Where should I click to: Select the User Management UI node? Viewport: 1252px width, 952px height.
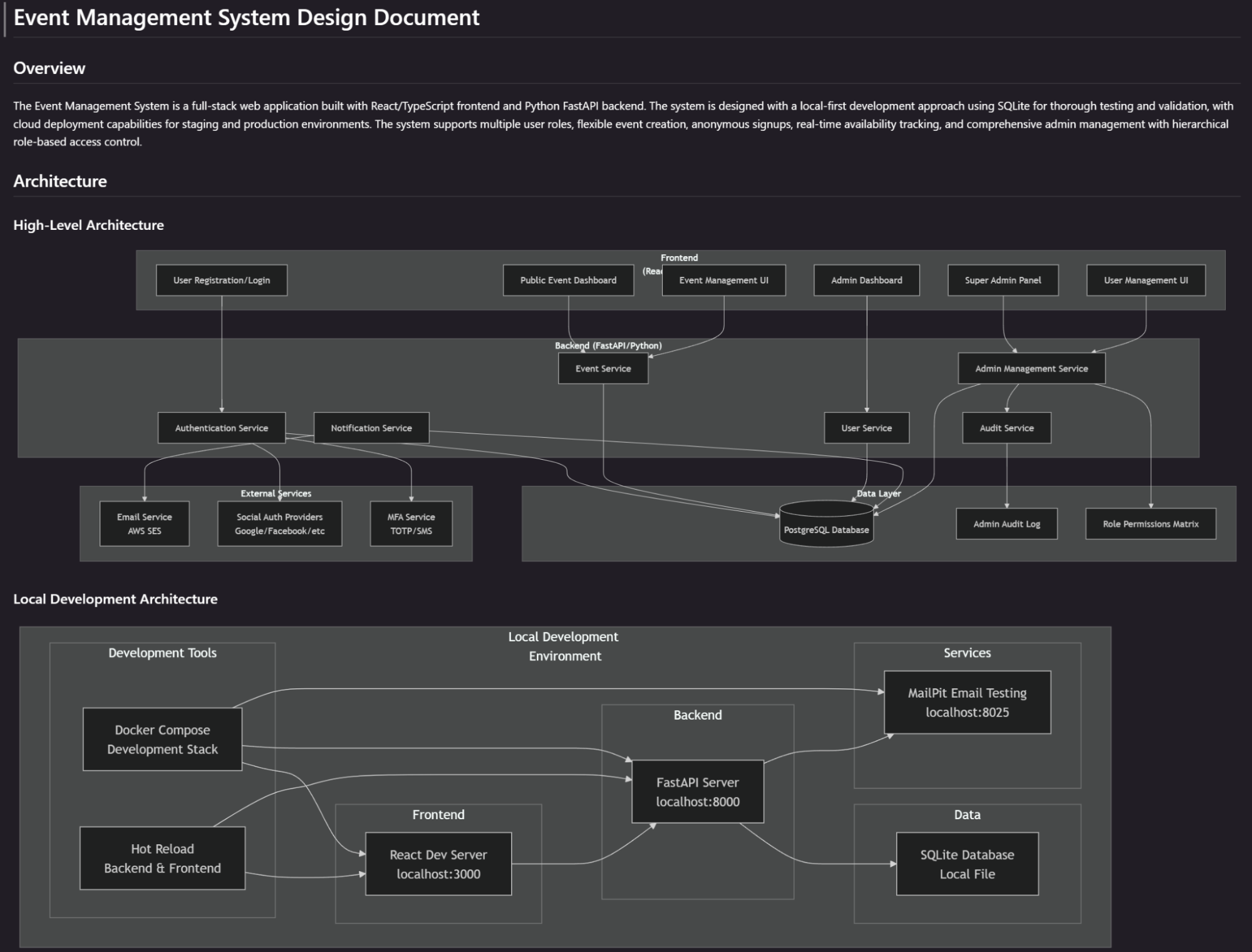pos(1146,280)
